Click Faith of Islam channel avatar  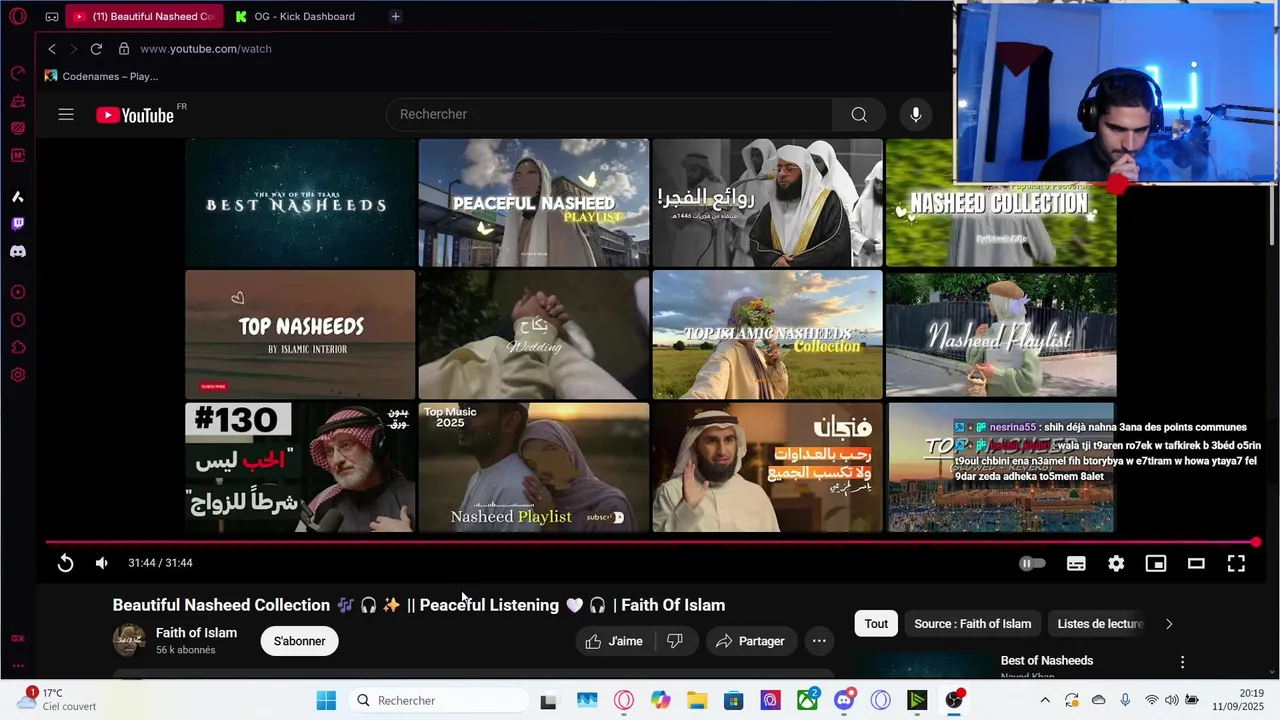pos(129,640)
